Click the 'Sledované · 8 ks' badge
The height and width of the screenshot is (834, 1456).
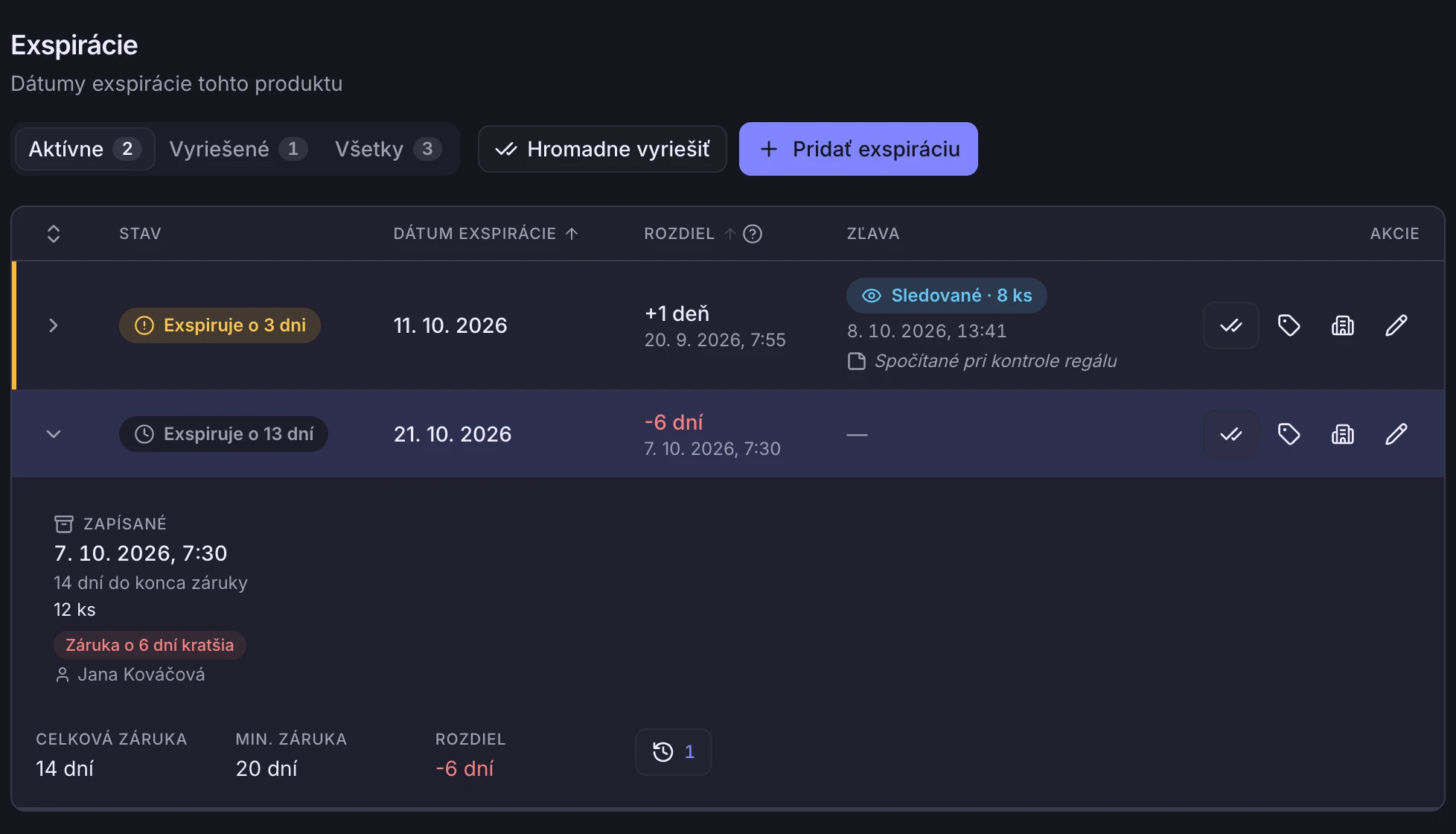tap(946, 296)
